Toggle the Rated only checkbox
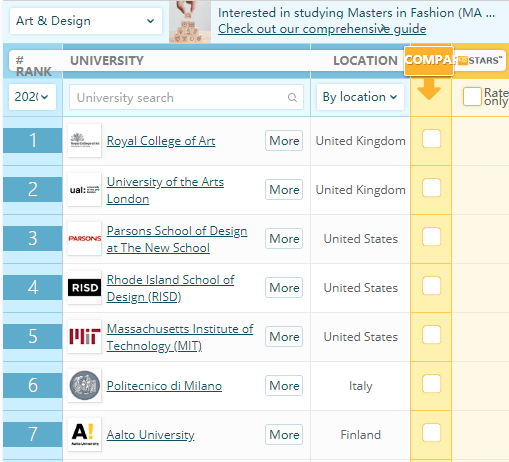Screen dimensions: 509x462 click(x=472, y=97)
